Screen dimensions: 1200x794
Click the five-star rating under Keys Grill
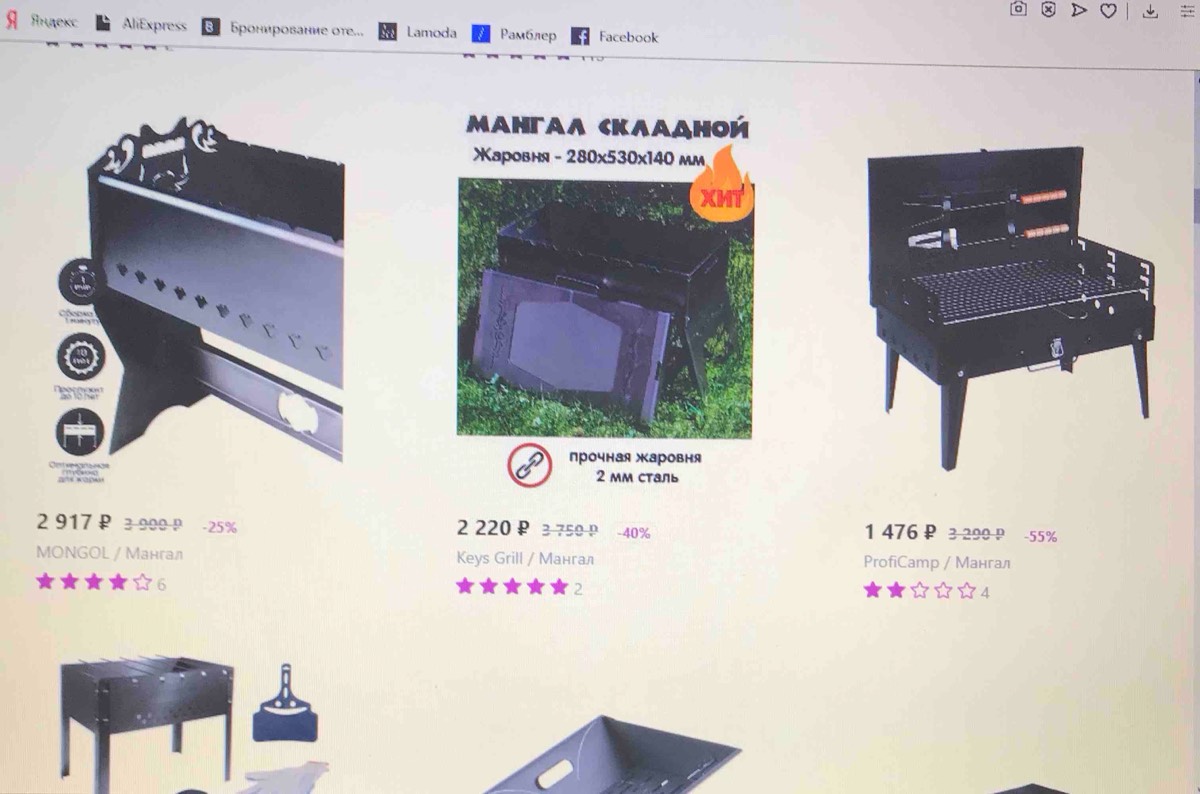[512, 586]
